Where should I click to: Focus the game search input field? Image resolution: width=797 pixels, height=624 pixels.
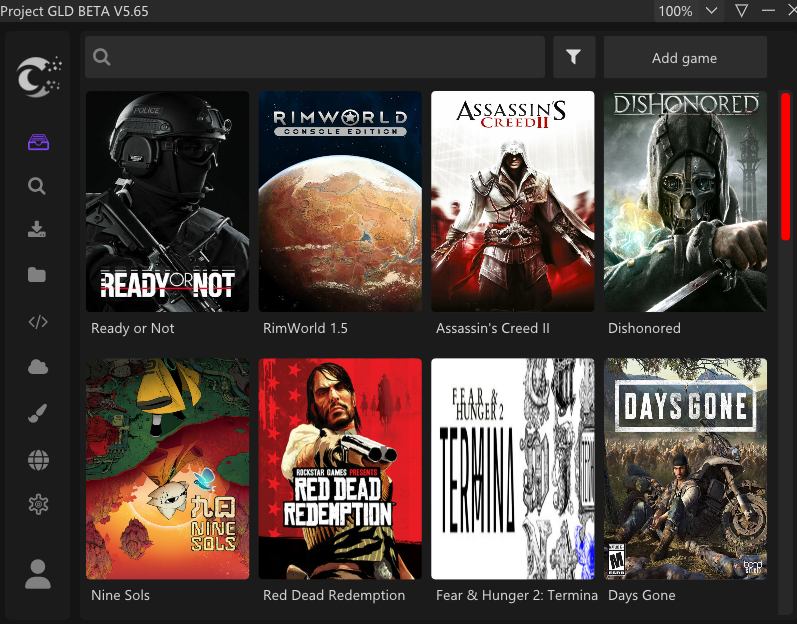point(315,57)
